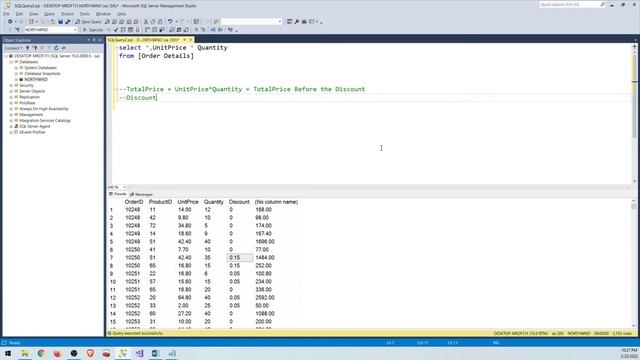Expand the System Databases node
Image resolution: width=640 pixels, height=360 pixels.
[16, 68]
